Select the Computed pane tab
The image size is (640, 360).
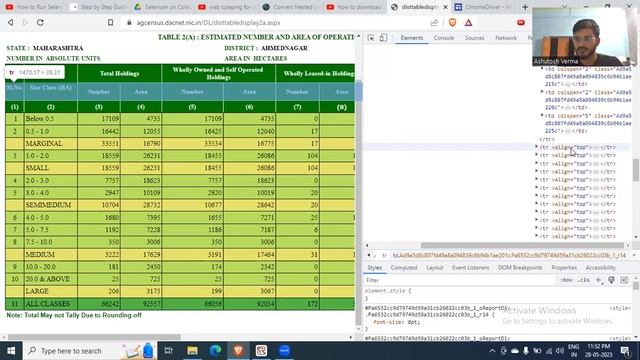404,268
